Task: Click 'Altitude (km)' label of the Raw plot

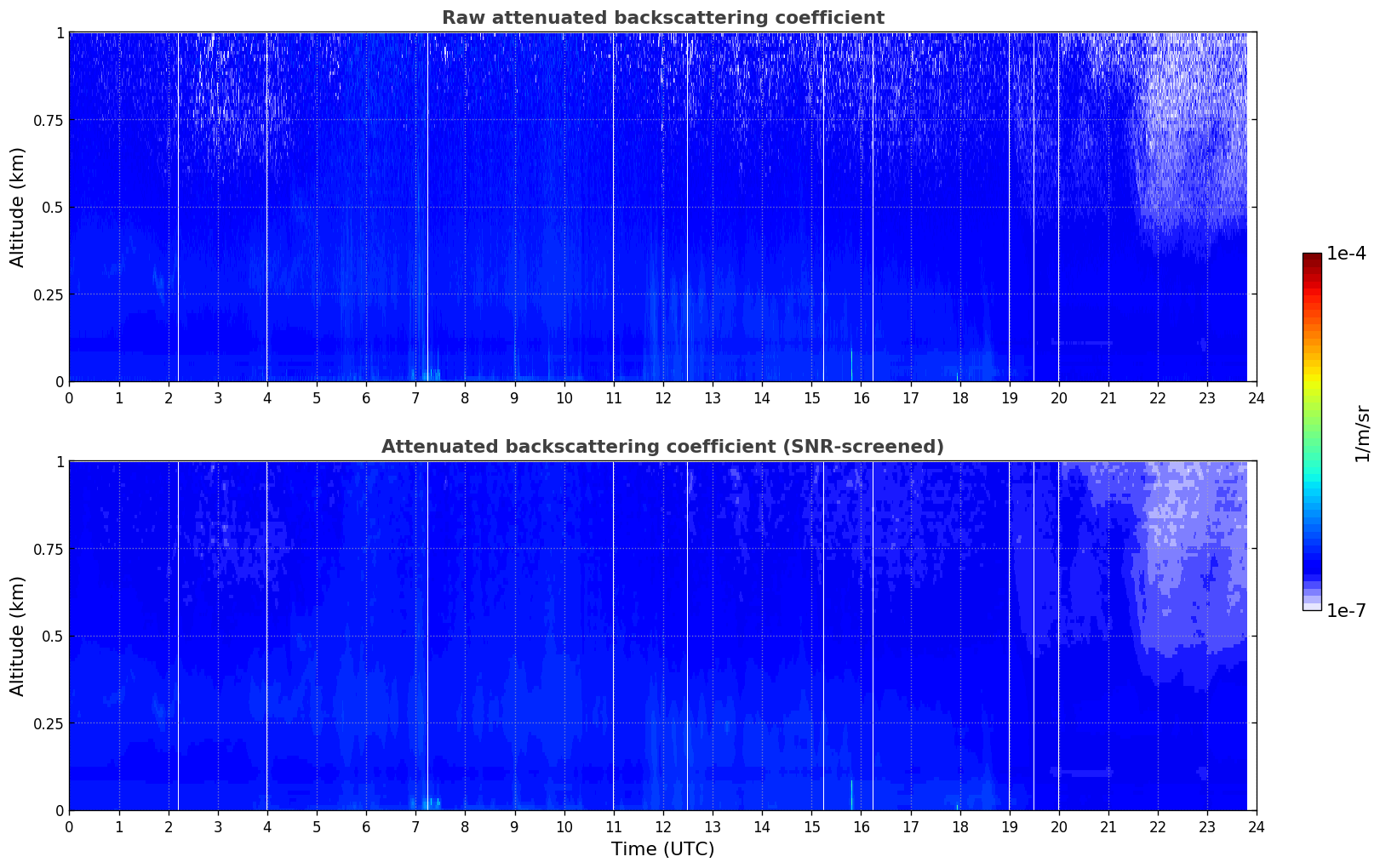Action: pyautogui.click(x=18, y=207)
